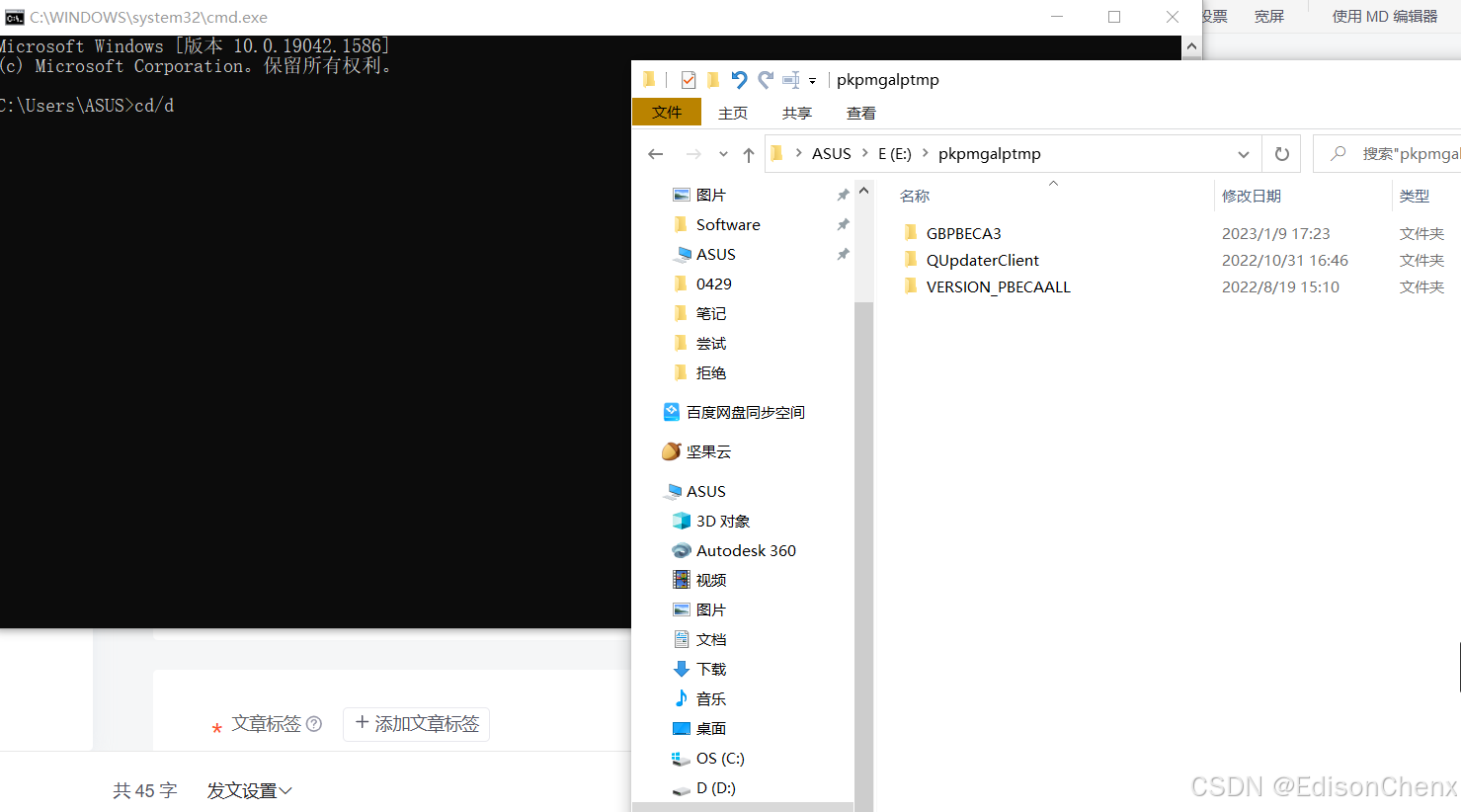Image resolution: width=1461 pixels, height=812 pixels.
Task: Open the 主页 ribbon tab
Action: pyautogui.click(x=733, y=114)
